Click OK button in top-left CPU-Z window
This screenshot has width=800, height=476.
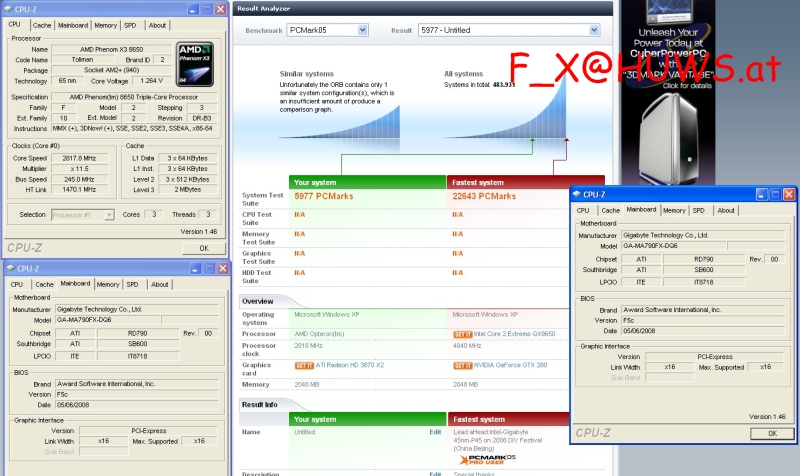point(204,248)
